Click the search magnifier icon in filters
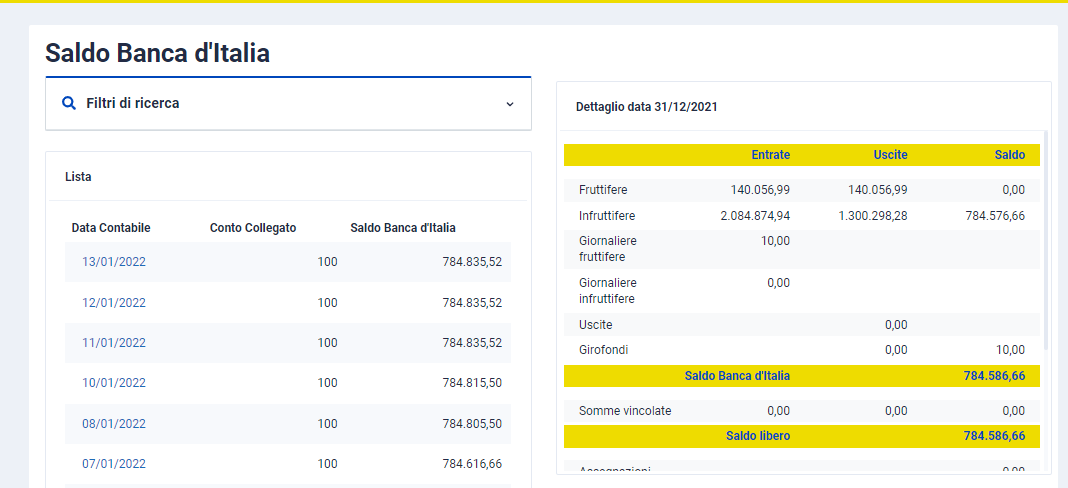Viewport: 1068px width, 488px height. (69, 103)
